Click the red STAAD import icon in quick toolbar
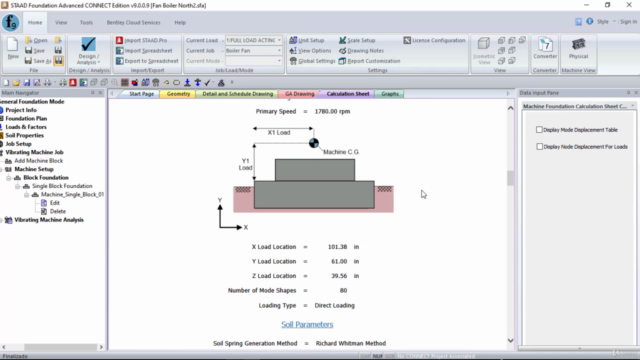 point(73,82)
